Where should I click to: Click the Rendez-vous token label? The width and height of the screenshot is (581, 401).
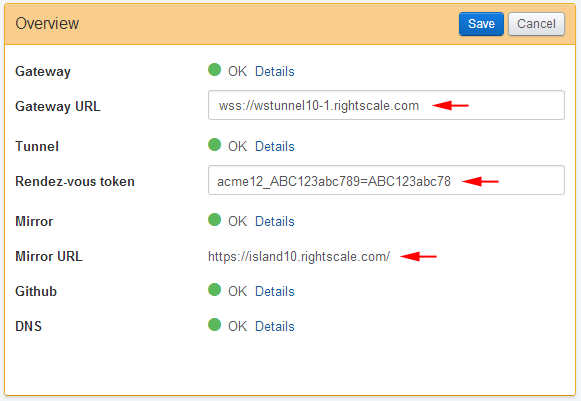pos(75,181)
